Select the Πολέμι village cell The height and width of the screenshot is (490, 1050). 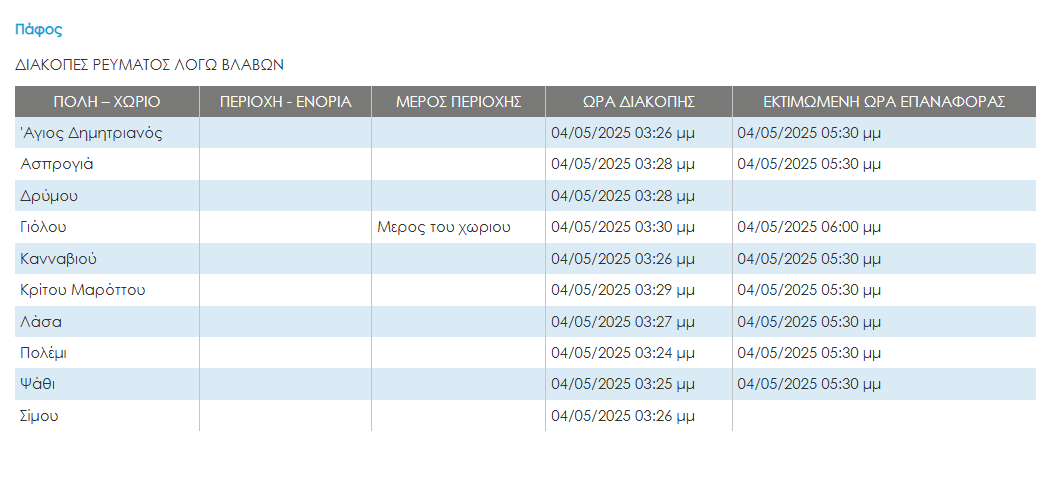pyautogui.click(x=44, y=353)
